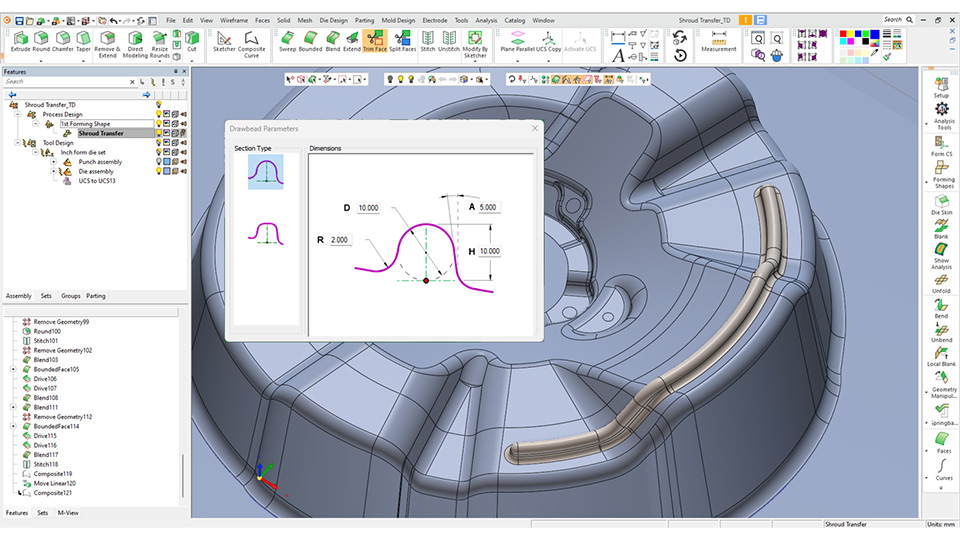Expand the Die assembly node
This screenshot has height=540, width=960.
click(54, 171)
